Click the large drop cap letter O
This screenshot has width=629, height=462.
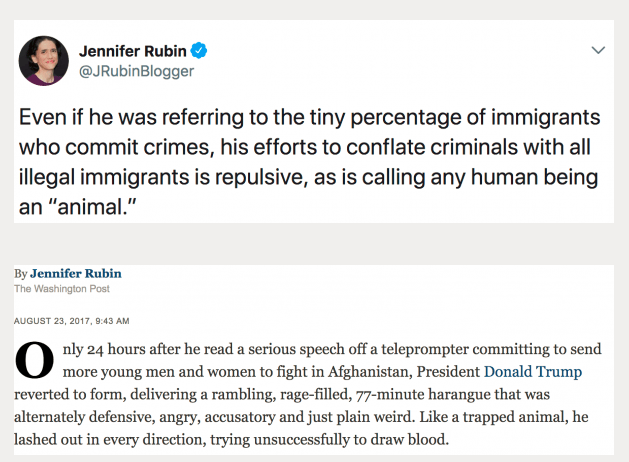(x=34, y=360)
